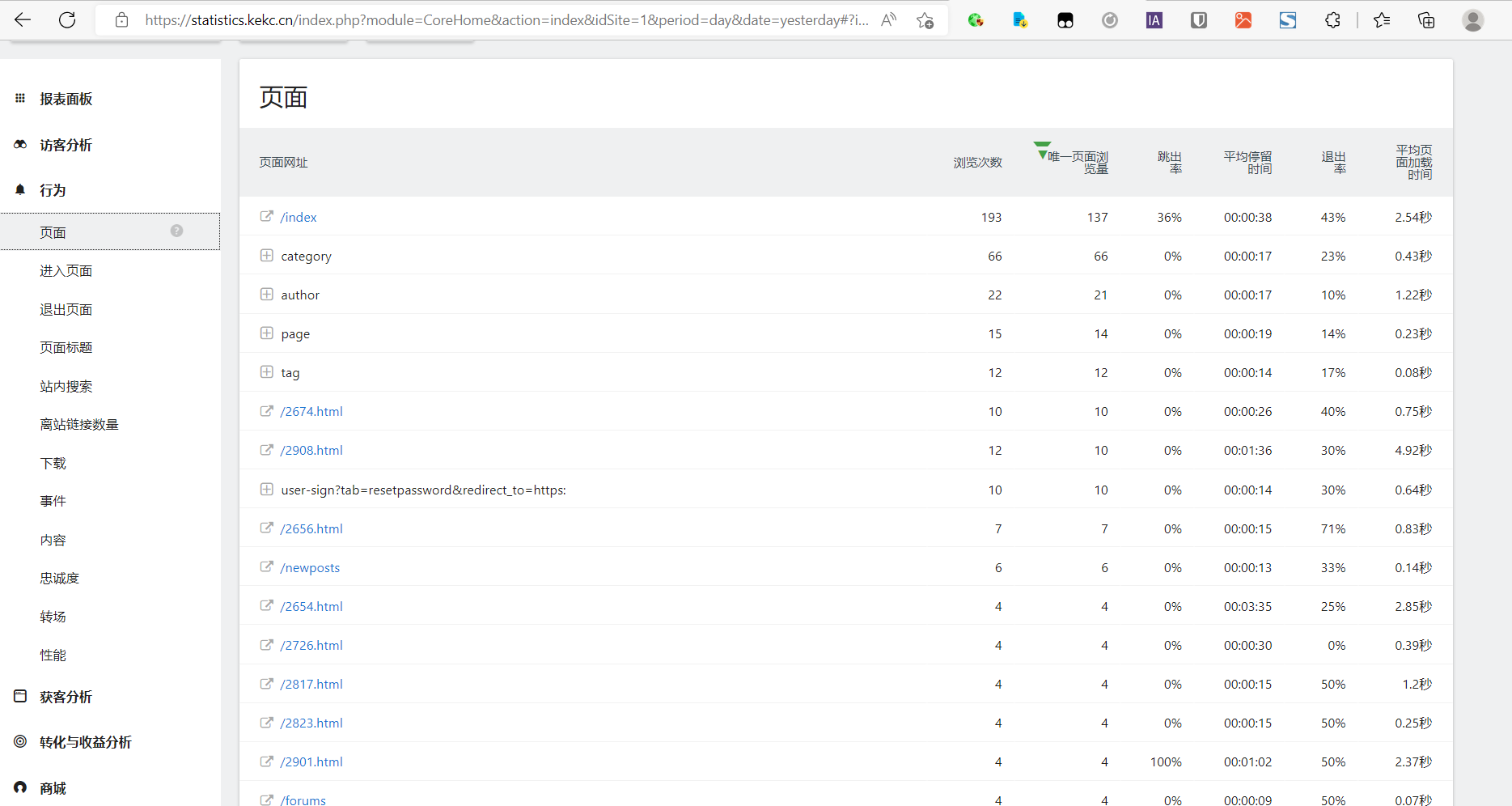This screenshot has height=806, width=1512.
Task: Click the help icon beside 页面 in sidebar
Action: click(x=176, y=231)
